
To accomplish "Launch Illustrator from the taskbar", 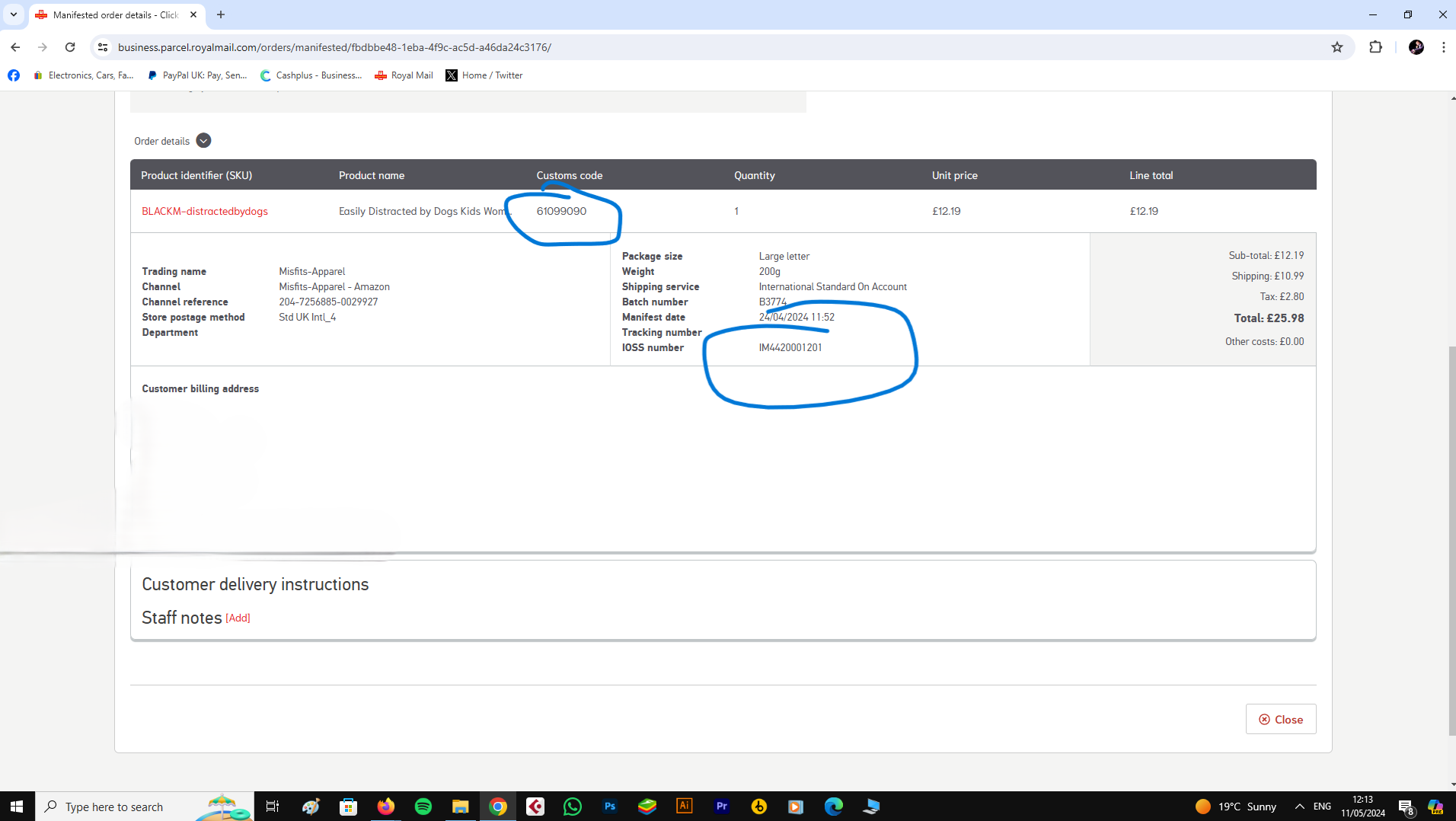I will coord(685,807).
